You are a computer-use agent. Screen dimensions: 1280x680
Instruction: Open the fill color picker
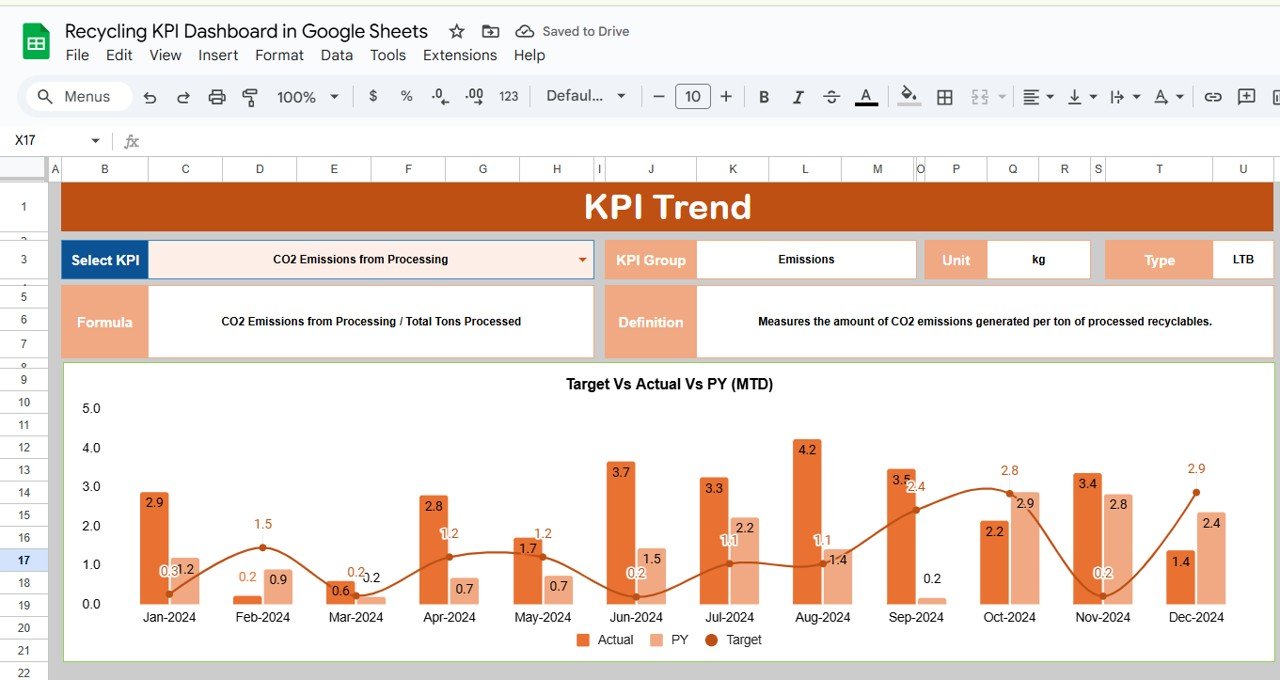[909, 96]
